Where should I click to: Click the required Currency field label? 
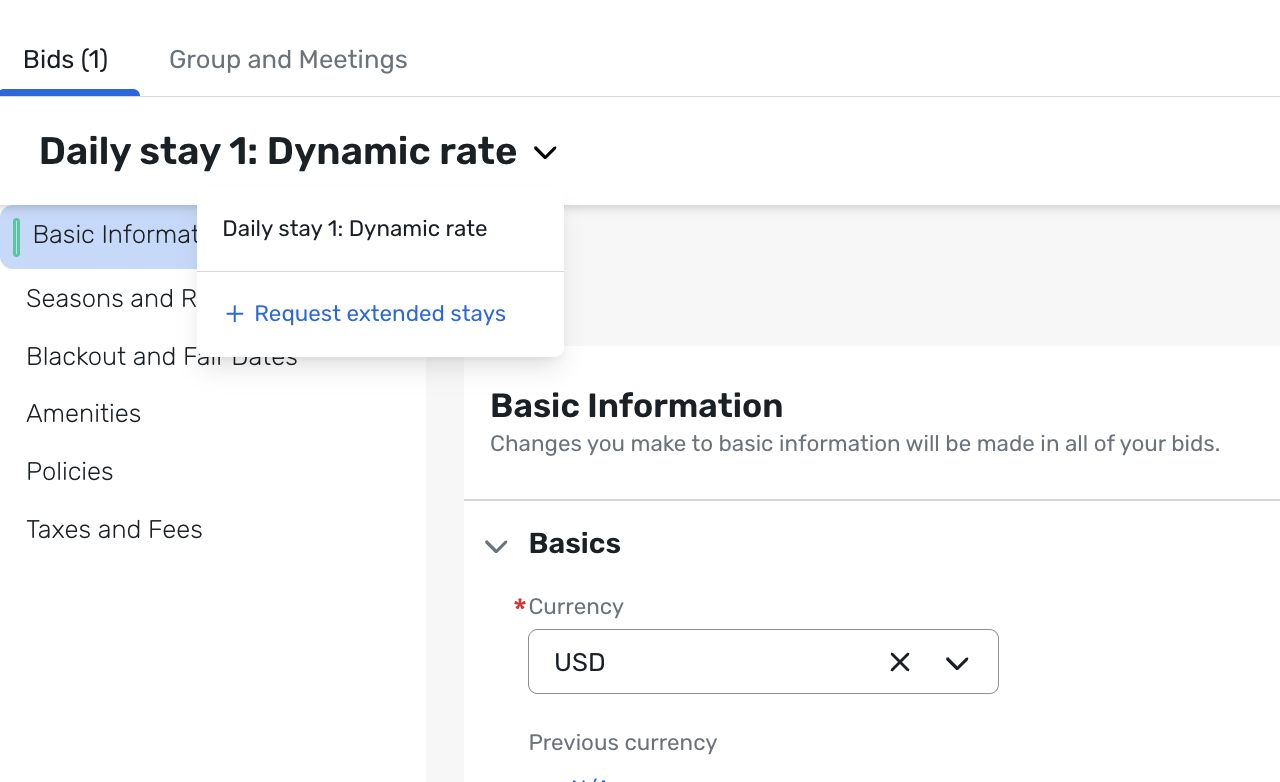click(x=575, y=607)
